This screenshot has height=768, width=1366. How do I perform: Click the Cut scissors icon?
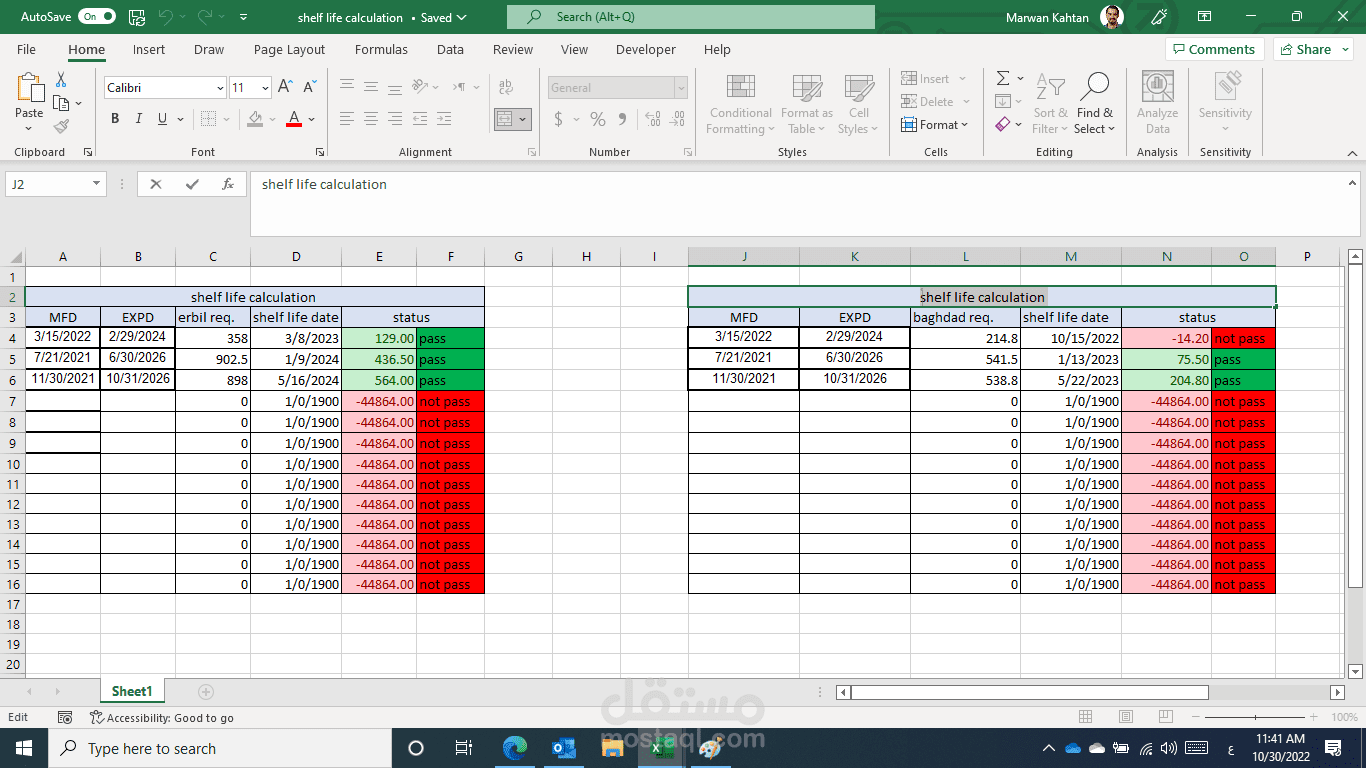pyautogui.click(x=61, y=80)
